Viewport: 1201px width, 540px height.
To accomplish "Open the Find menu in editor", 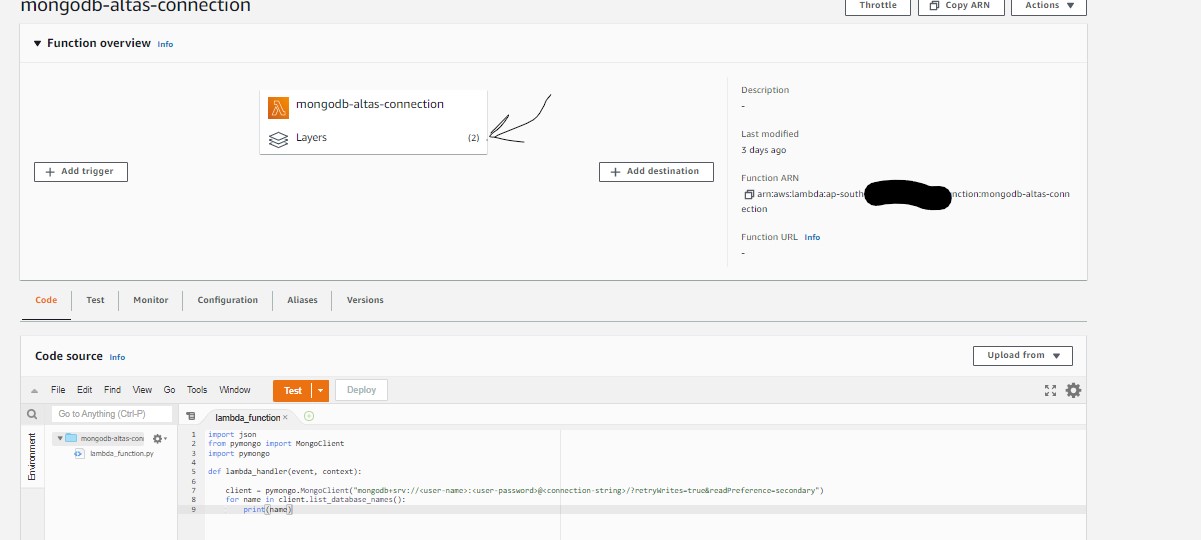I will click(x=113, y=390).
